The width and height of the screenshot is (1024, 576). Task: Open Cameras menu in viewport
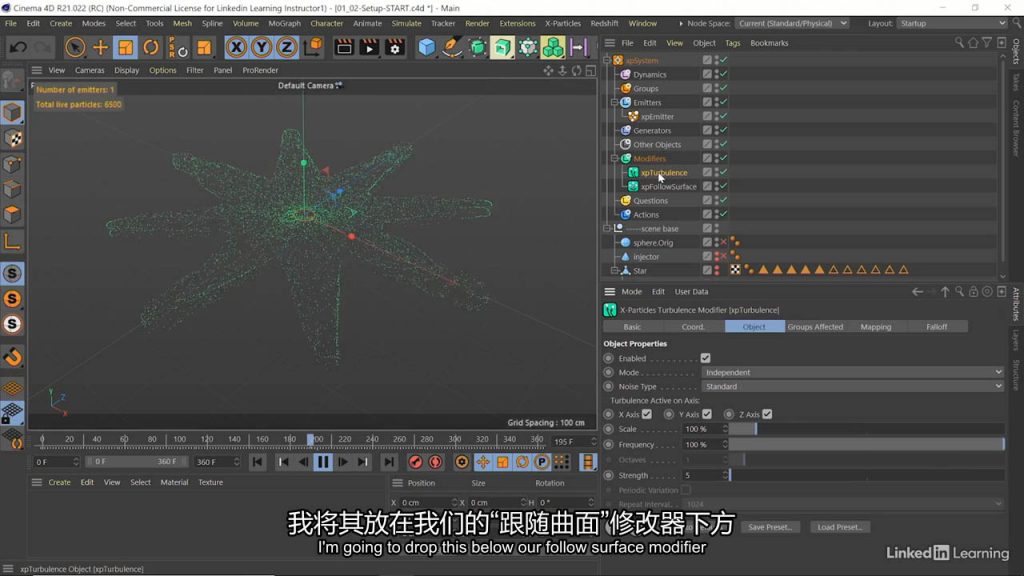(x=89, y=70)
